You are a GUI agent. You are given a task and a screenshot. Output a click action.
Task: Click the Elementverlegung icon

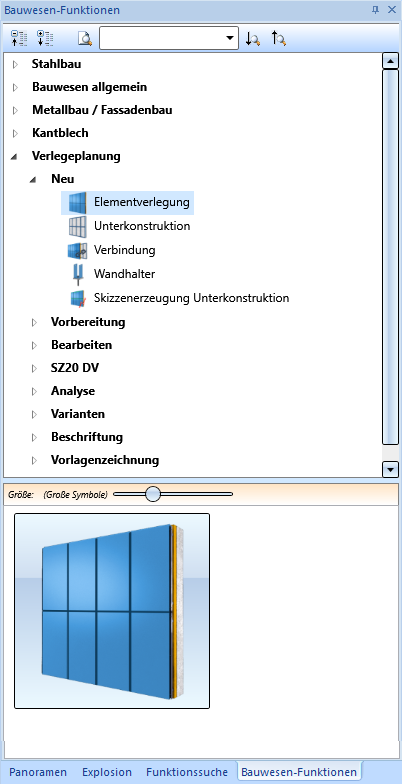[x=77, y=202]
